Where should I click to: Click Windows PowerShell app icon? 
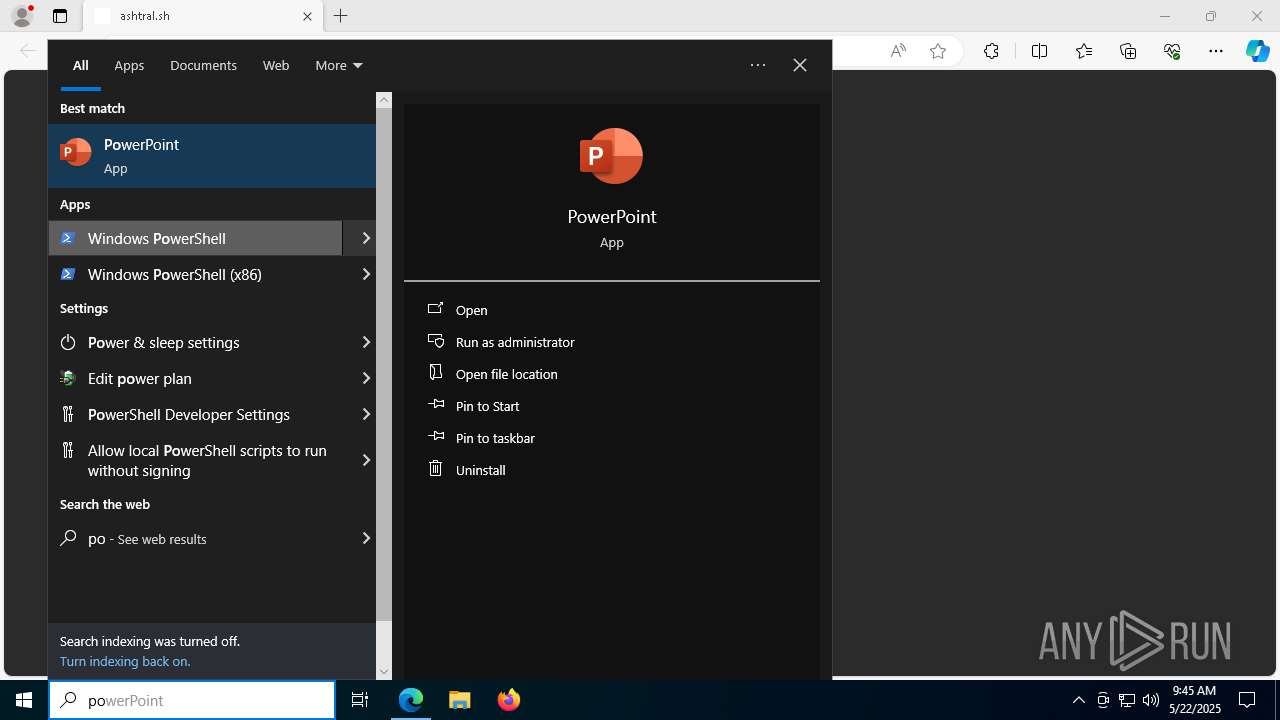tap(68, 238)
